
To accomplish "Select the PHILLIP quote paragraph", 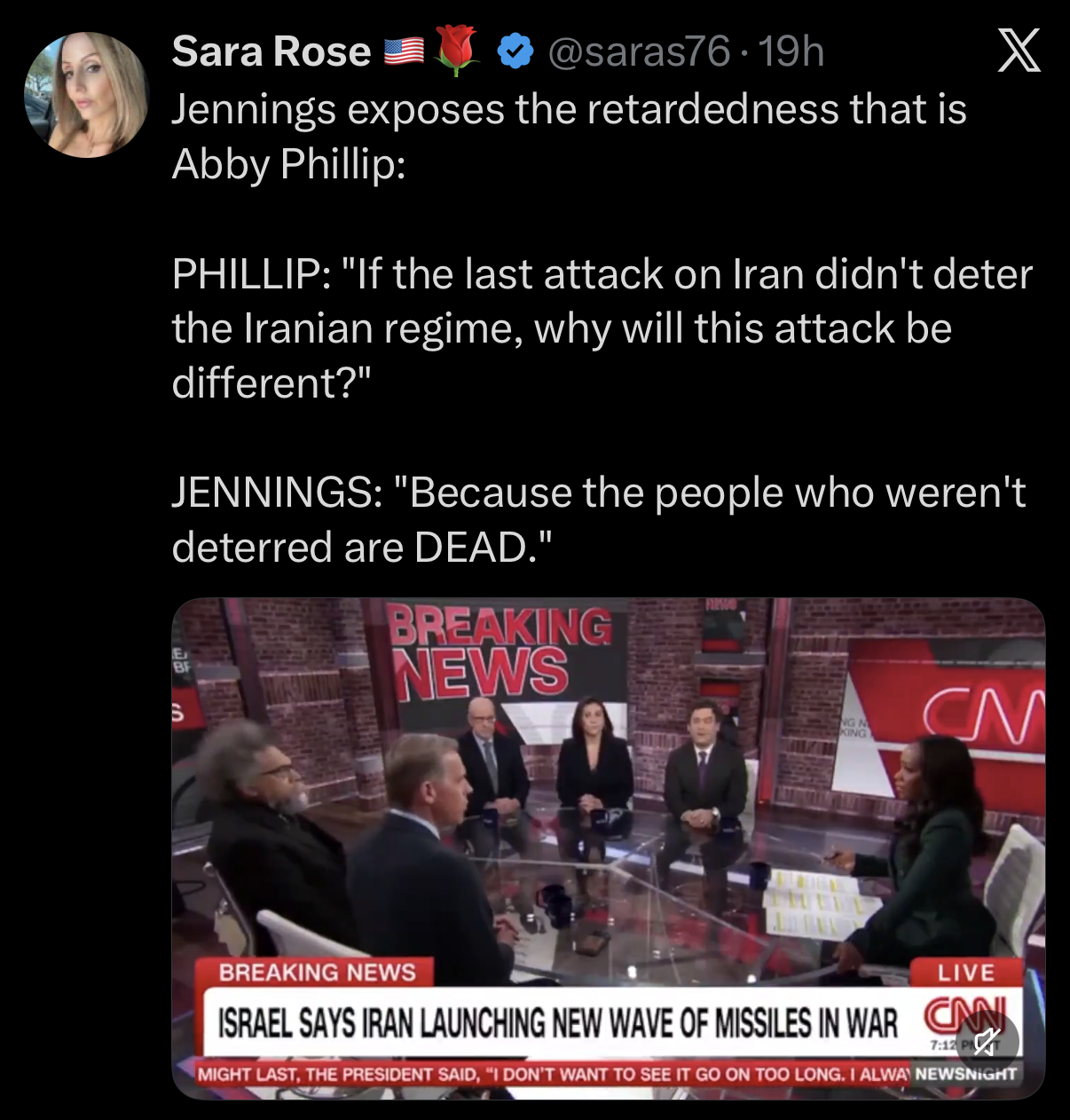I will (602, 328).
